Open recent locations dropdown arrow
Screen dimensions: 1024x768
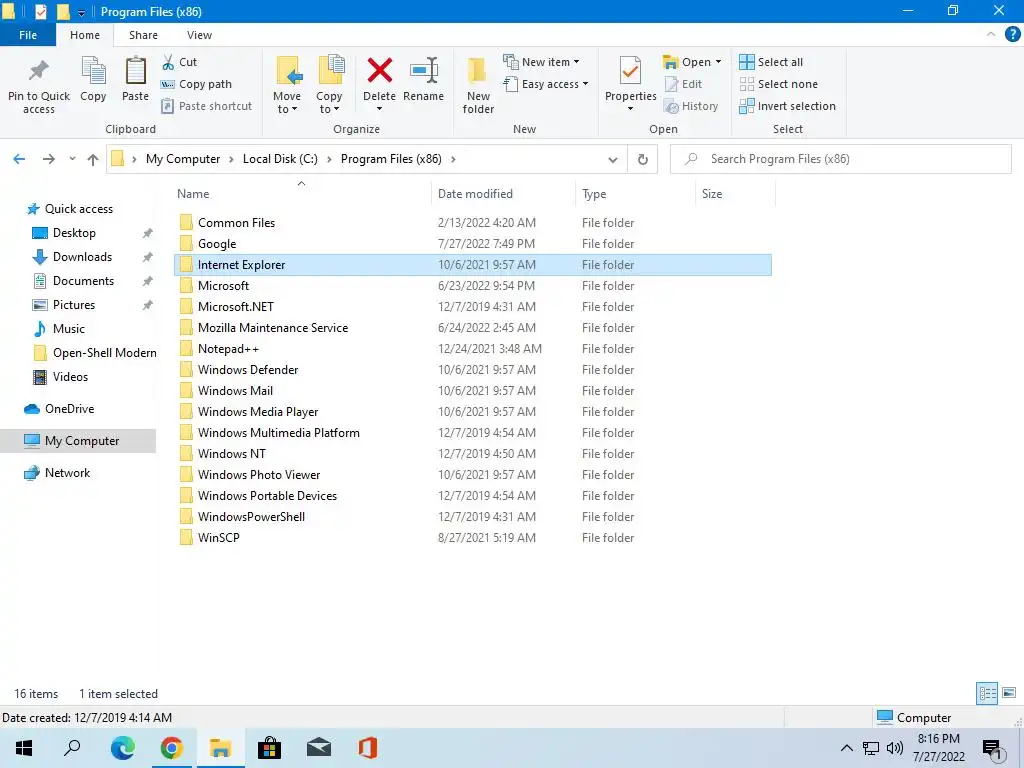pyautogui.click(x=72, y=159)
